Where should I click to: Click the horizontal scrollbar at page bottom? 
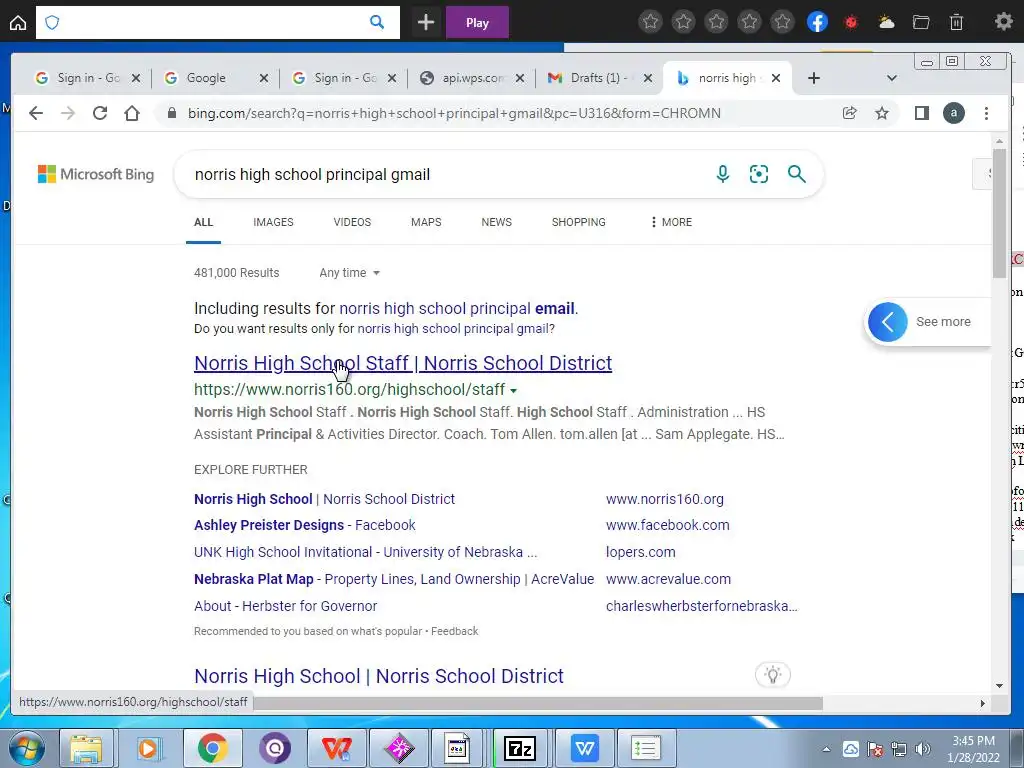tap(538, 703)
